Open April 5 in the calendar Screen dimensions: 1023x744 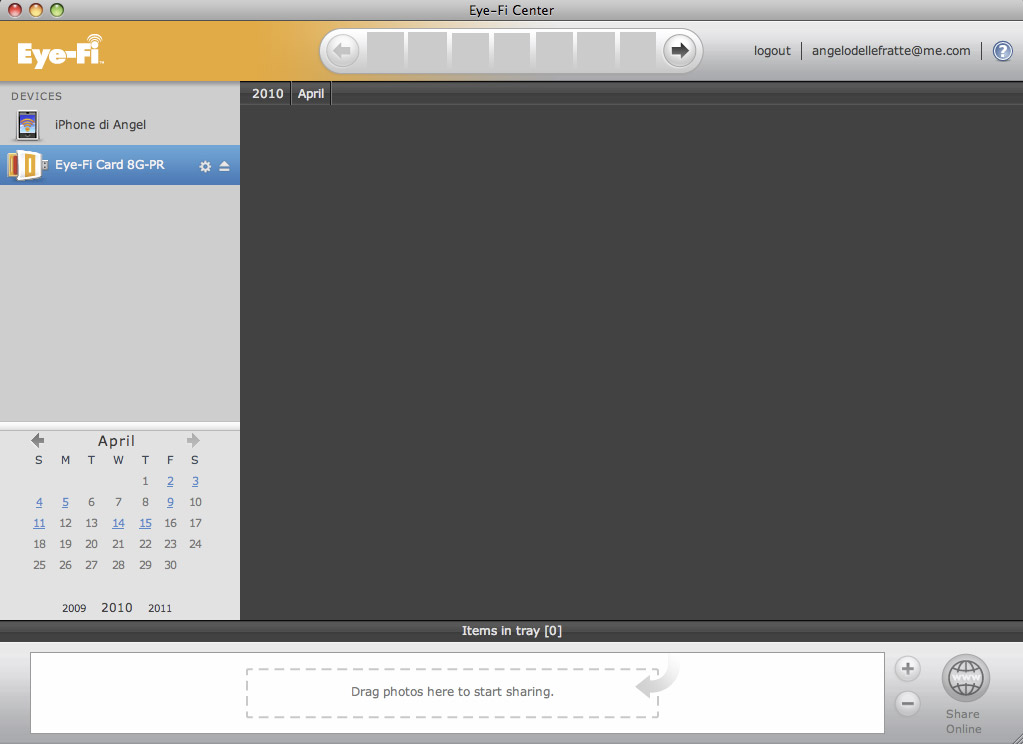65,502
